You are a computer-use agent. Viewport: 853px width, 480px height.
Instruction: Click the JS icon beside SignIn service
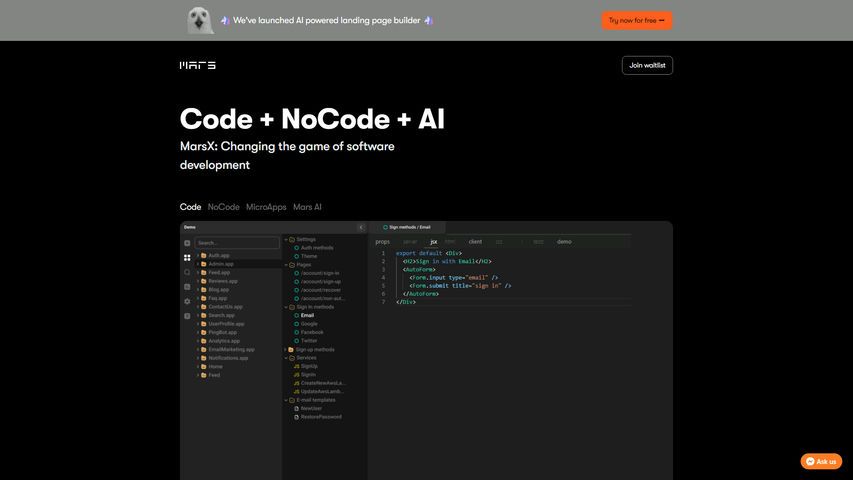coord(296,374)
